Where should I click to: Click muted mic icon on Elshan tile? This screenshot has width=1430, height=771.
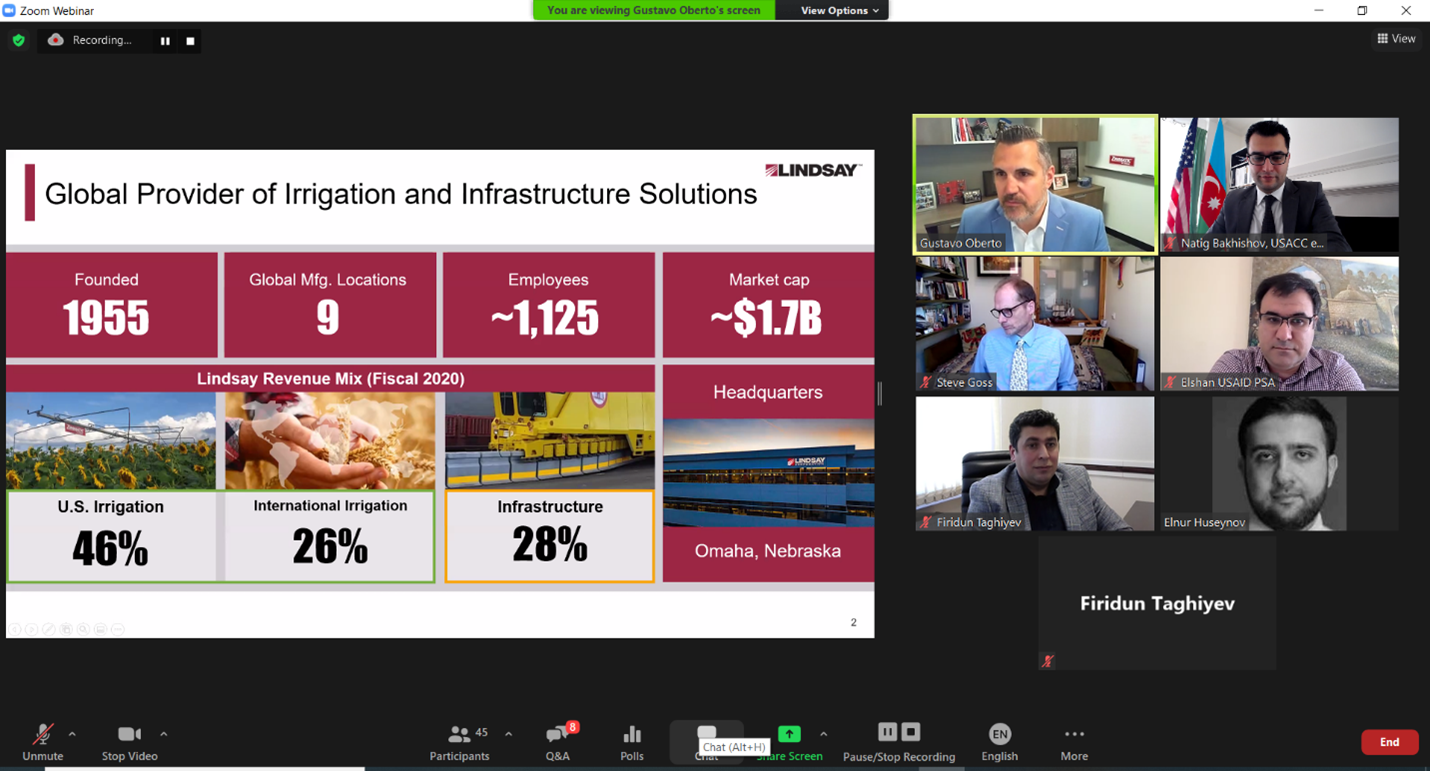click(1170, 382)
